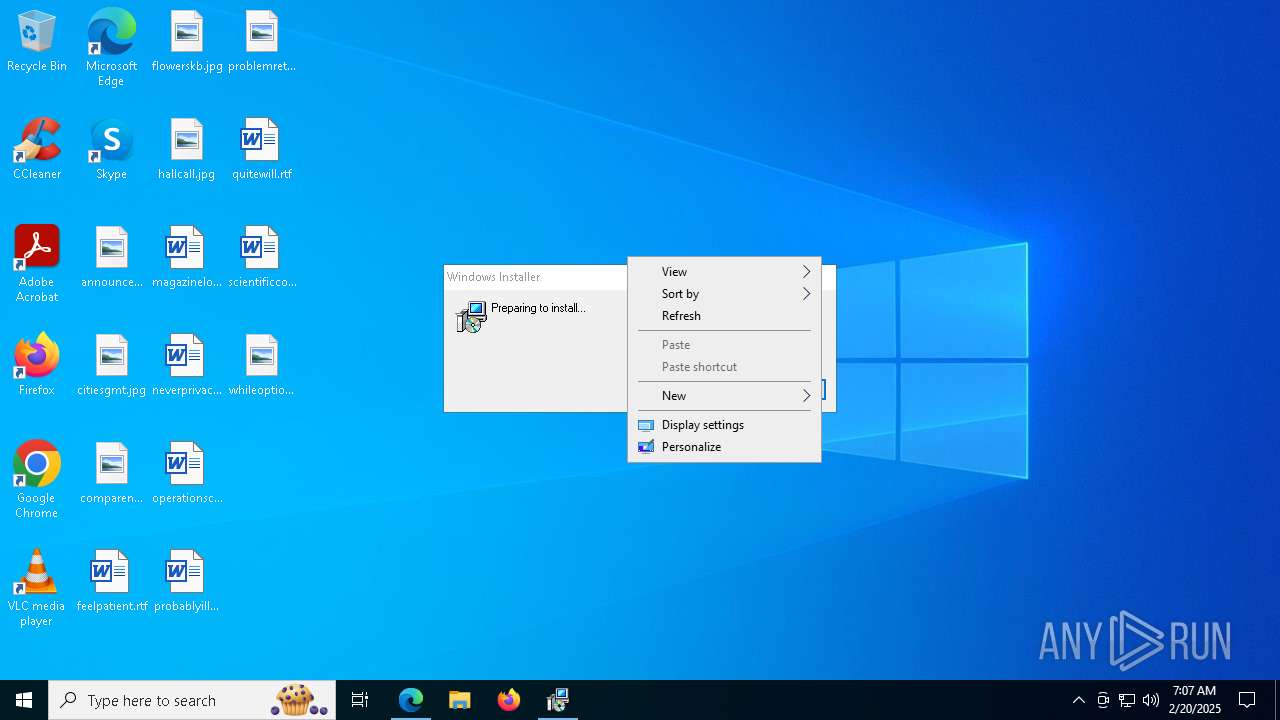Select the scientificco... Word document icon
1280x720 pixels.
[262, 258]
